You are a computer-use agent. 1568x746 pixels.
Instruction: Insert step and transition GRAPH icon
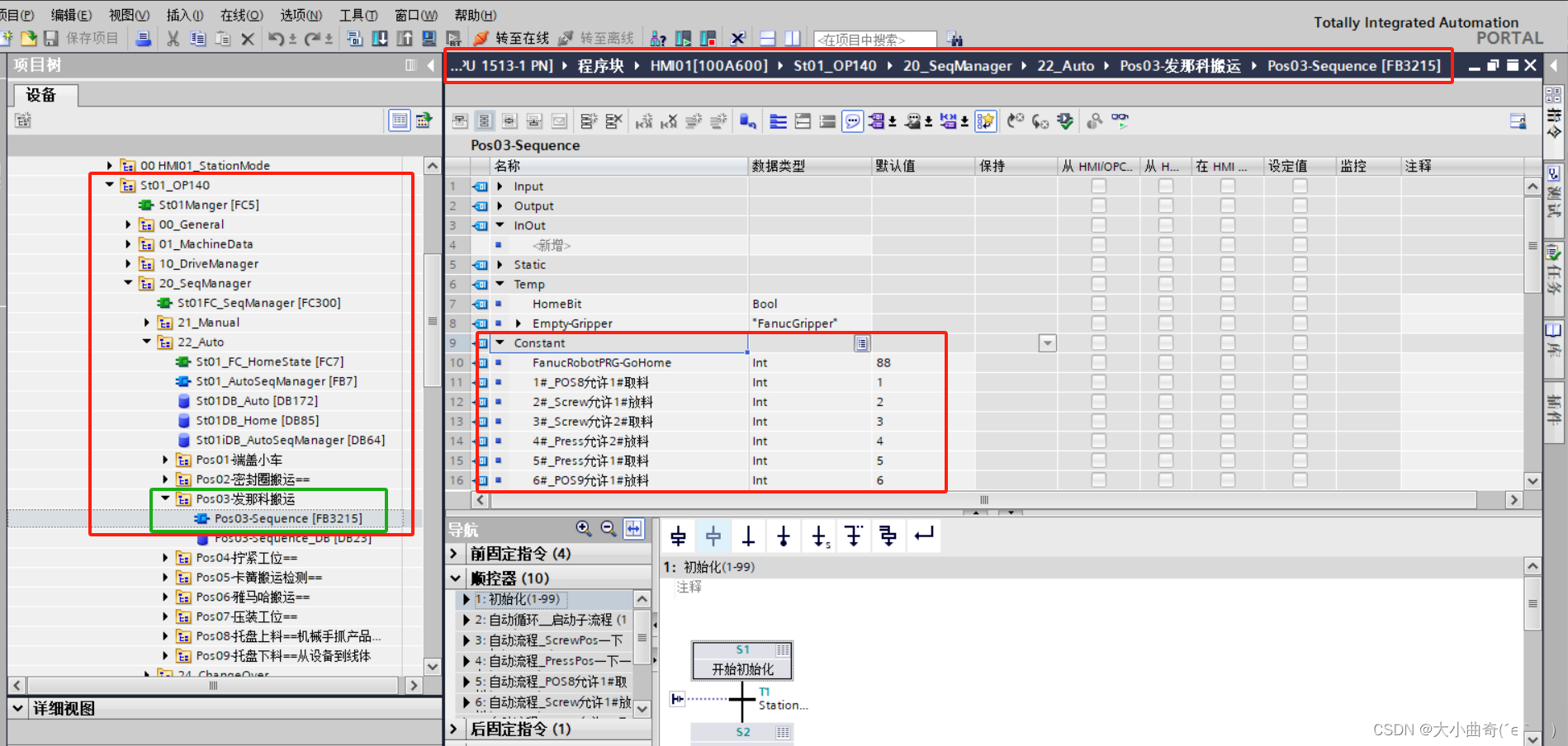coord(679,537)
